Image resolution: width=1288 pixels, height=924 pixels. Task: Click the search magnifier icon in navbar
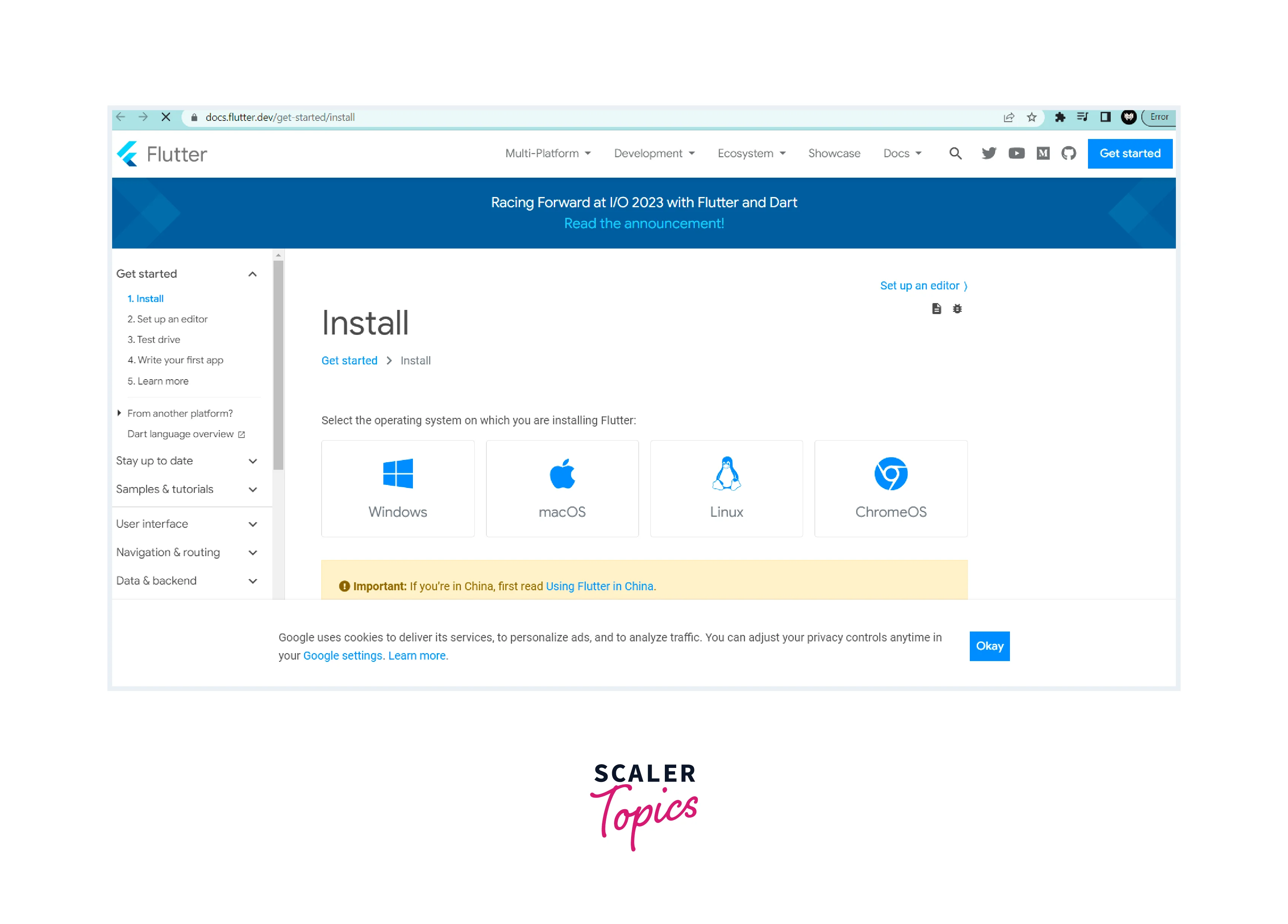955,153
